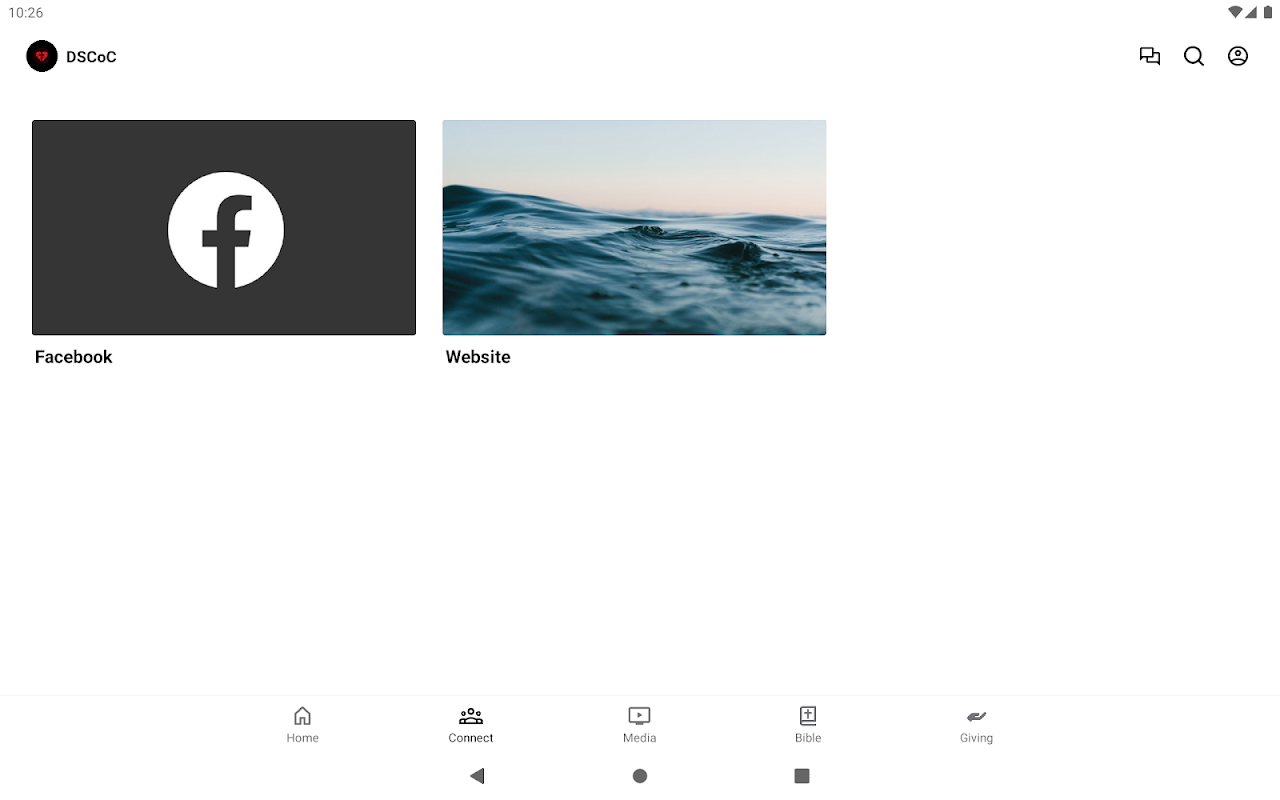
Task: Open the Website ocean image card
Action: click(x=634, y=228)
